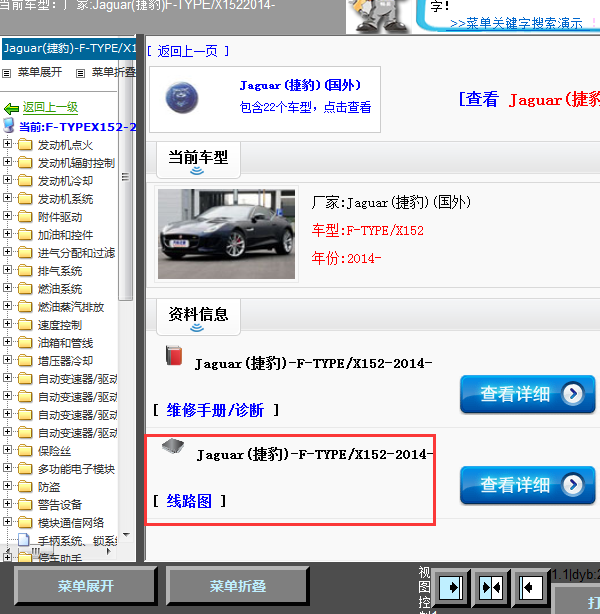Expand the 发动机辐射控制 tree node
This screenshot has width=600, height=614.
point(7,161)
